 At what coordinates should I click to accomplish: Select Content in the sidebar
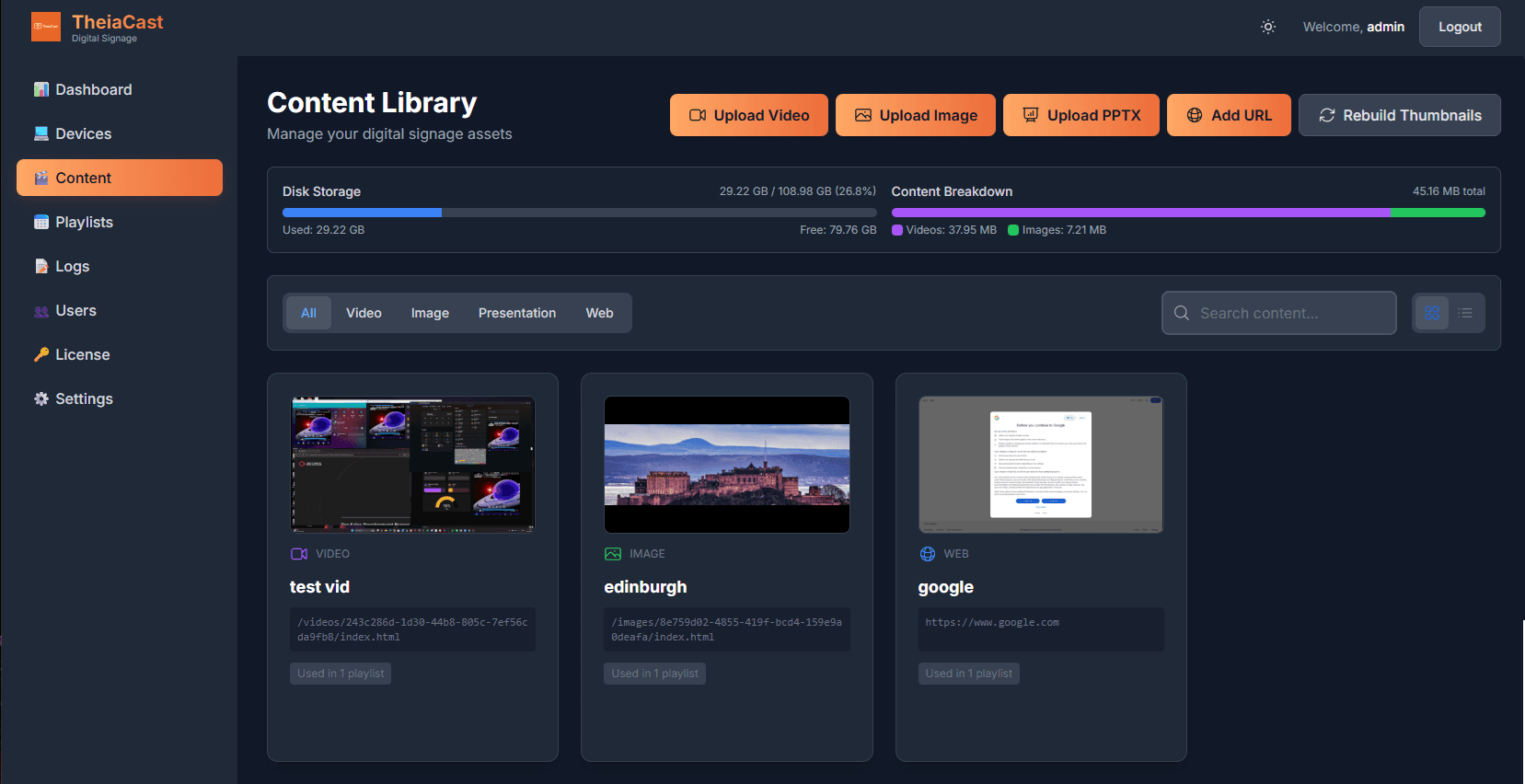tap(120, 178)
